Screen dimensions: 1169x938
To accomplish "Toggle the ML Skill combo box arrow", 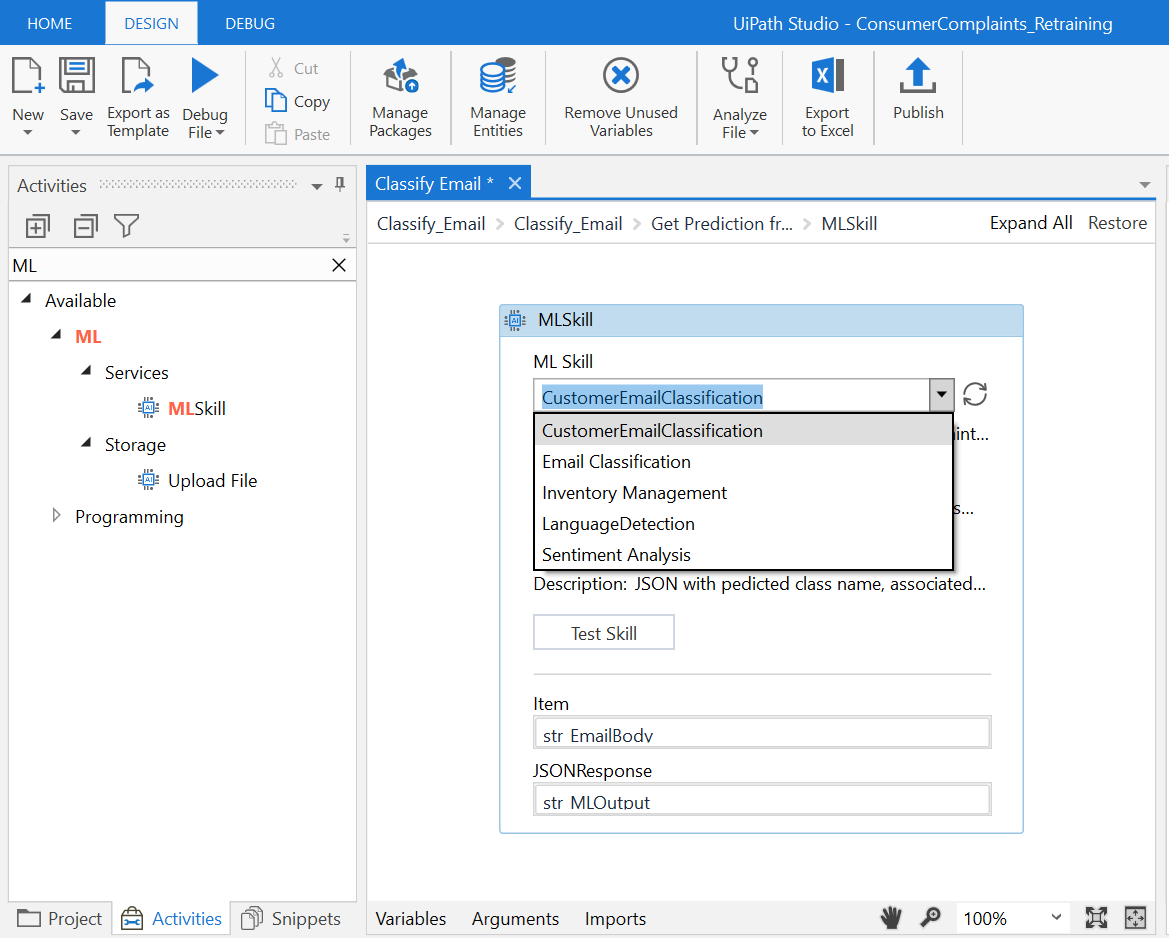I will 942,394.
